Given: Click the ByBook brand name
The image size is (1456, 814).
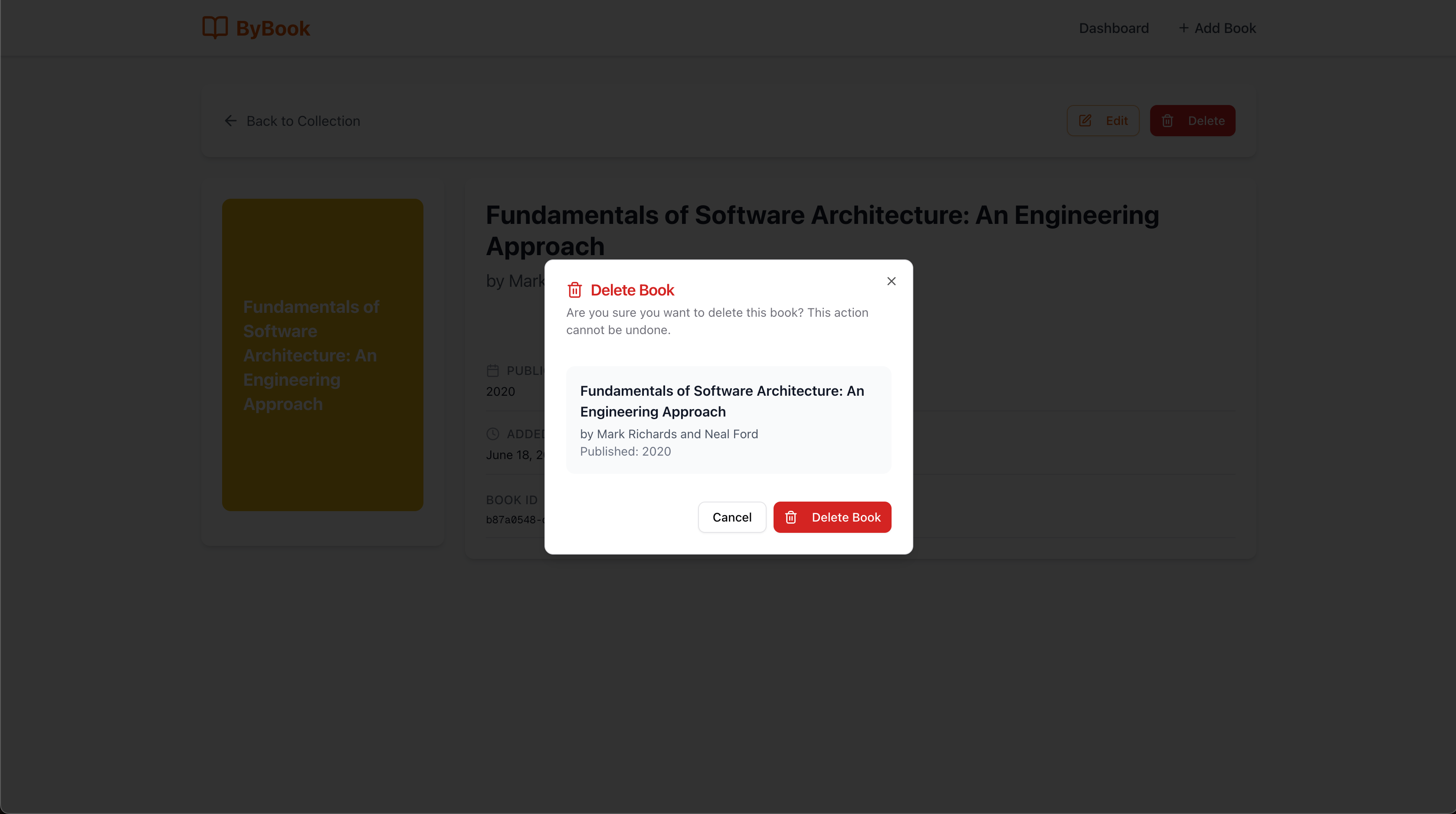Looking at the screenshot, I should [273, 28].
